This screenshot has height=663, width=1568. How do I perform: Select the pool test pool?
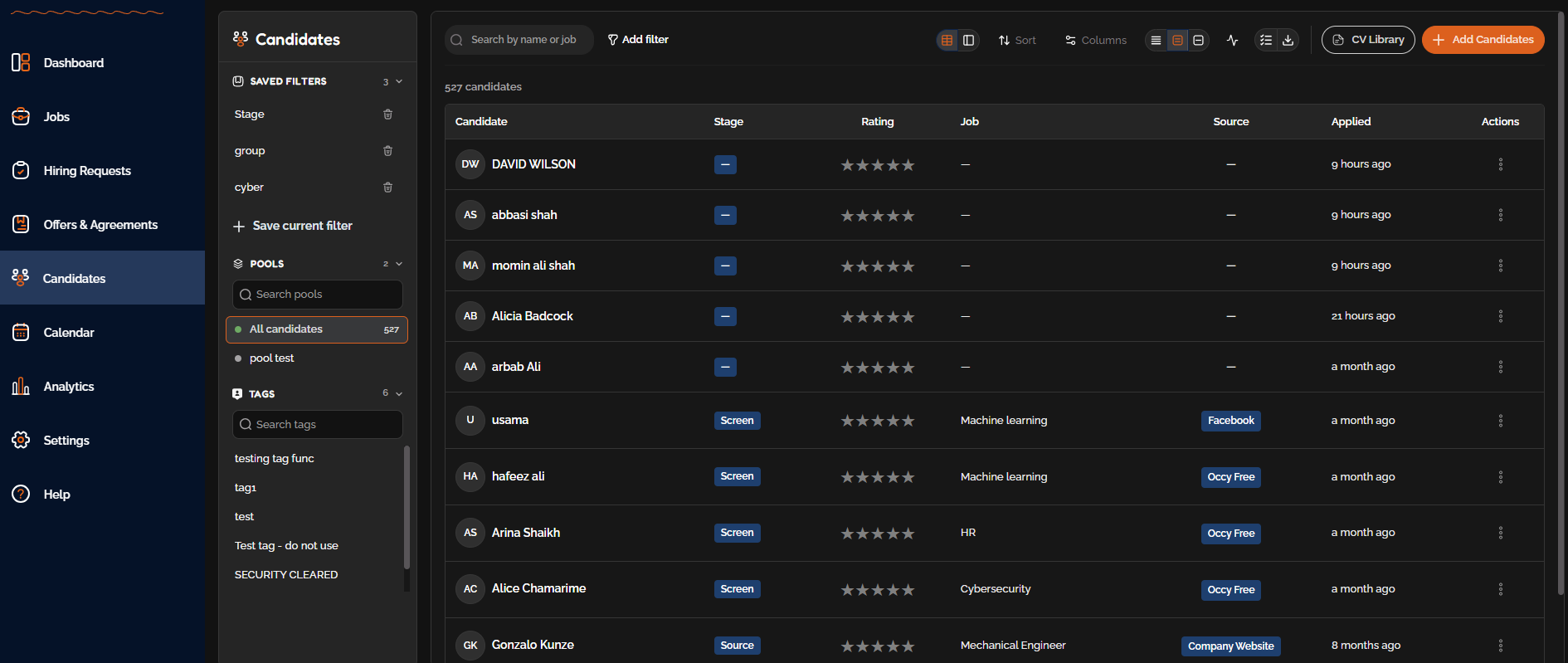[317, 358]
